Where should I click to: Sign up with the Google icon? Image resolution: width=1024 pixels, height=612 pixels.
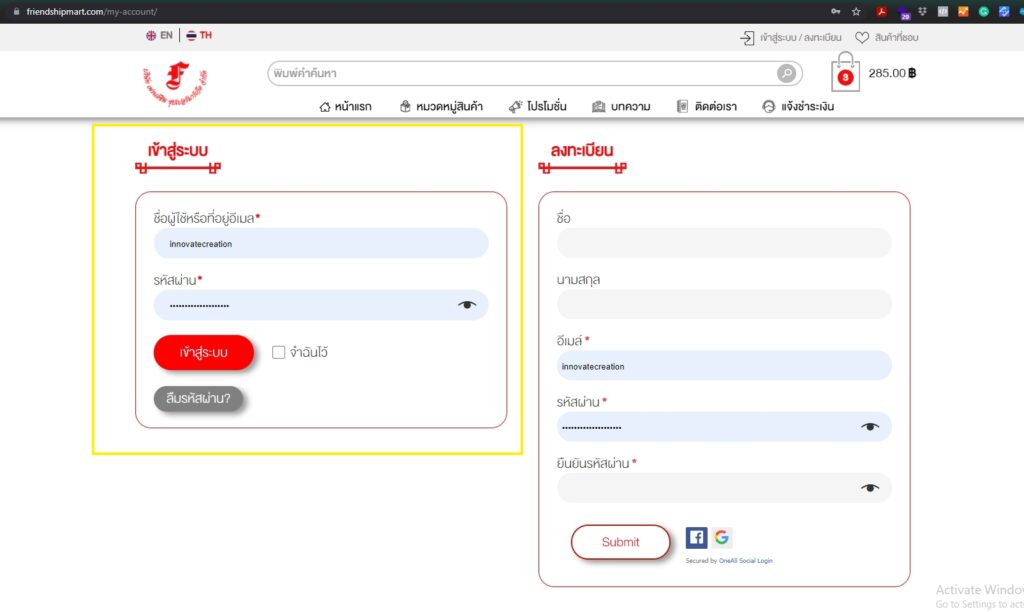coord(721,538)
